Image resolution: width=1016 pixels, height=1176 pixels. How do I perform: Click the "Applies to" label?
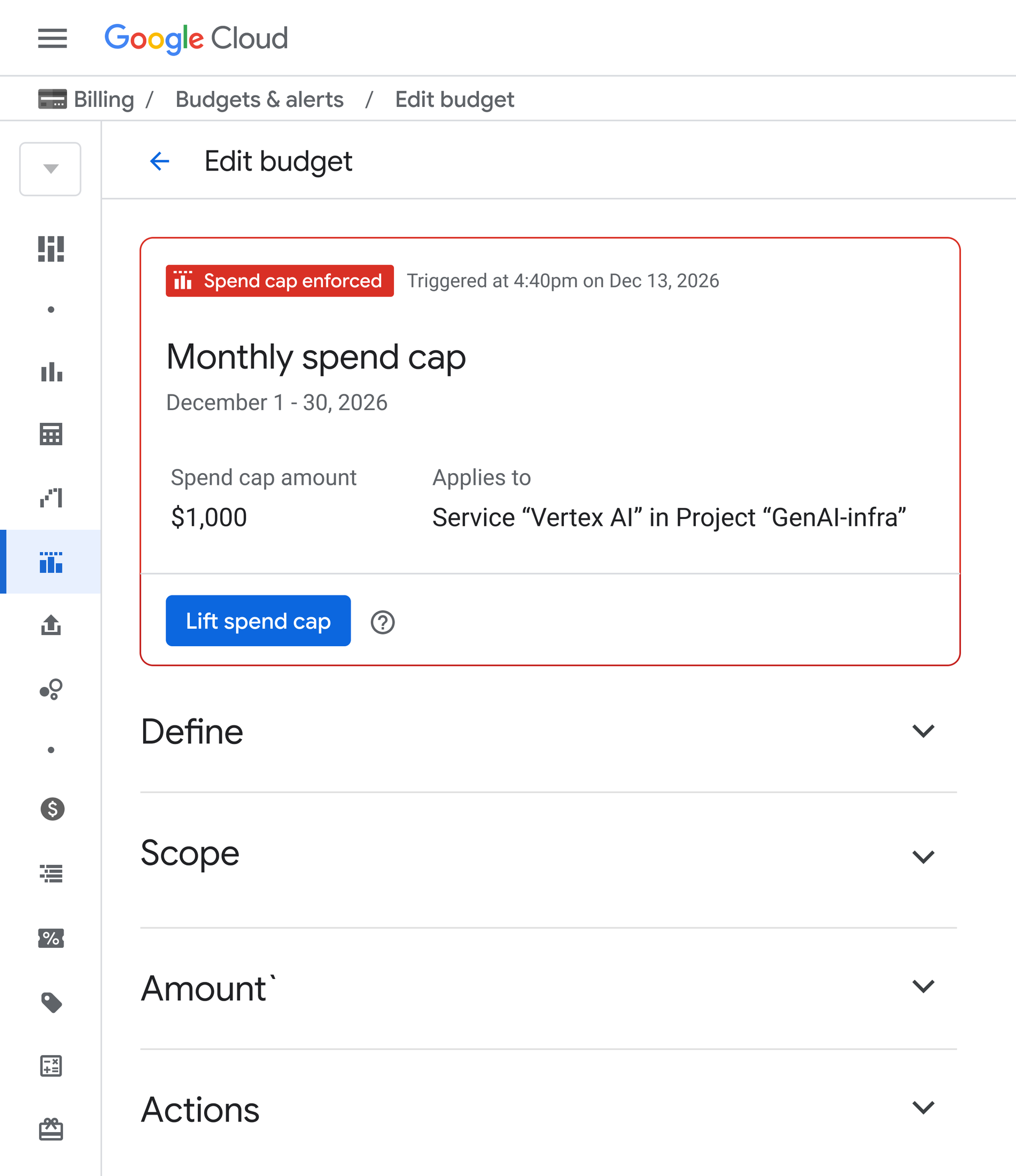(482, 478)
